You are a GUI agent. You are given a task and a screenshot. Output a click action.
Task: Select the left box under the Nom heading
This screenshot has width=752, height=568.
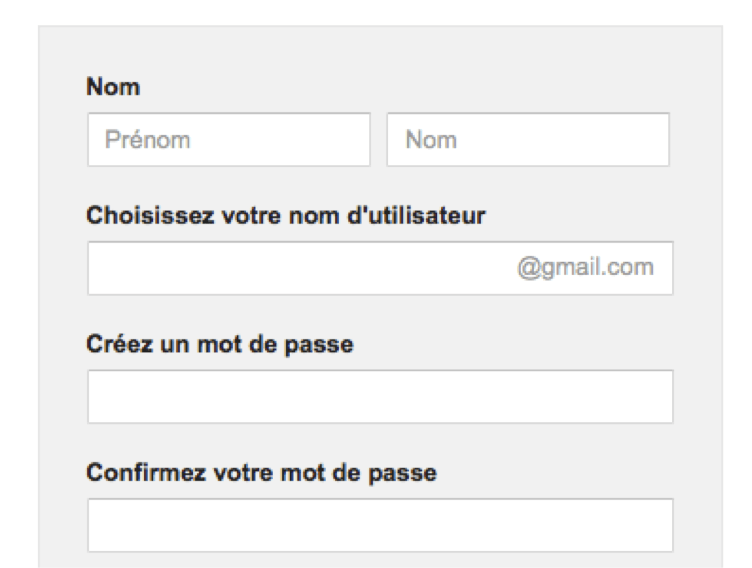click(228, 140)
